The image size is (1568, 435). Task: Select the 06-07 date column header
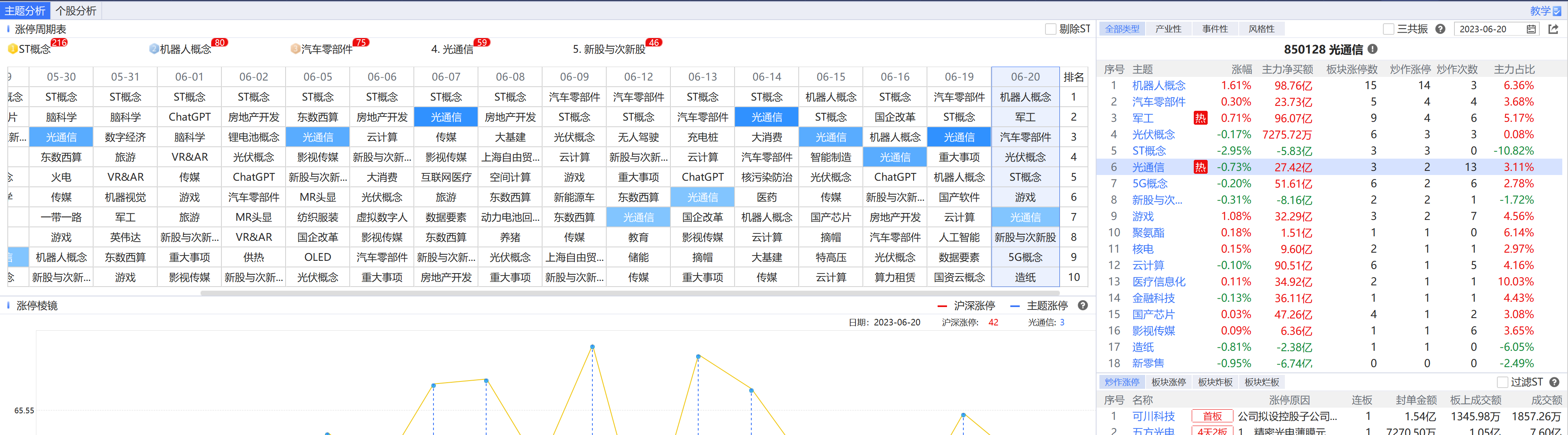point(446,77)
